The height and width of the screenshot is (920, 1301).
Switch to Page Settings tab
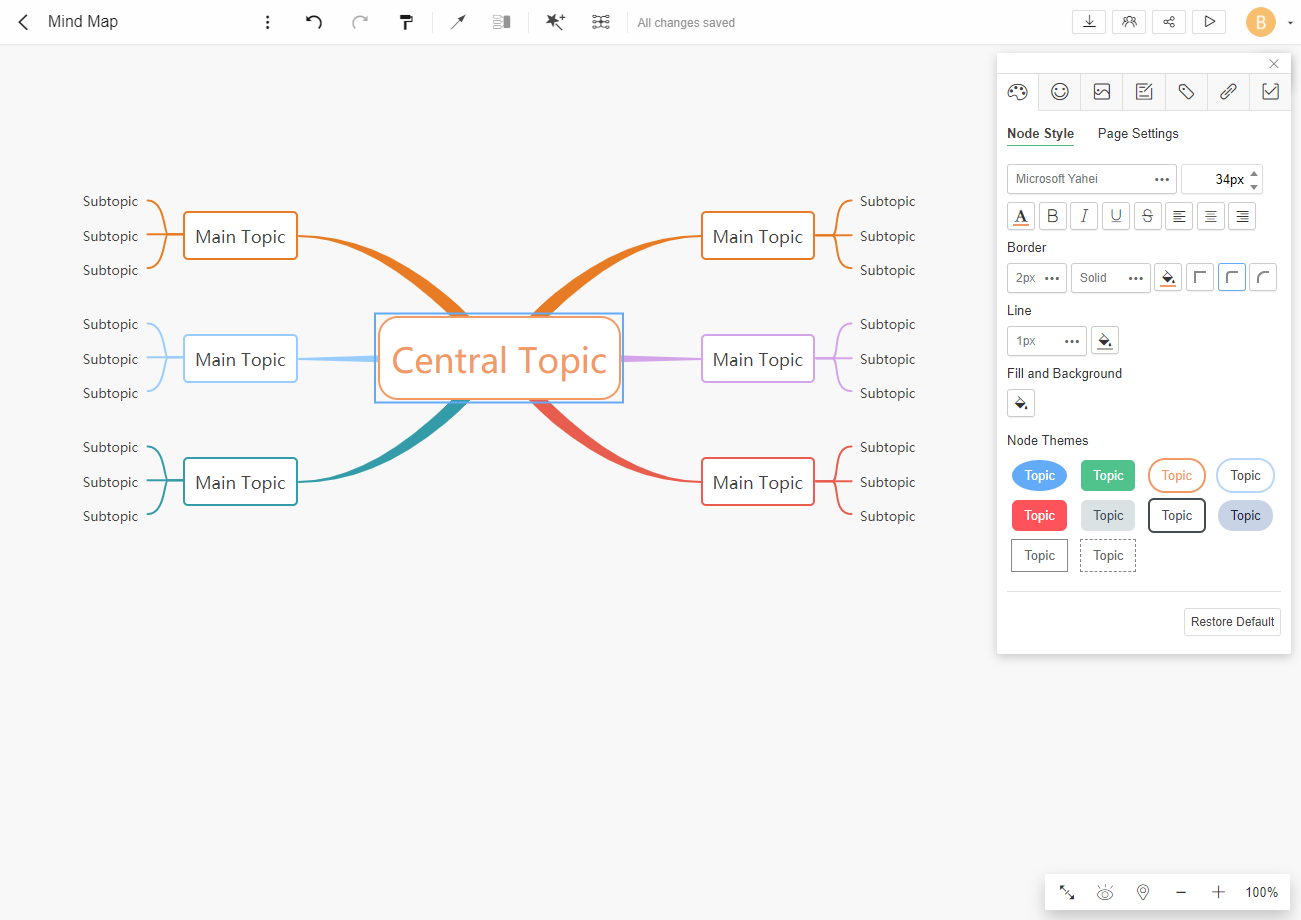1138,134
